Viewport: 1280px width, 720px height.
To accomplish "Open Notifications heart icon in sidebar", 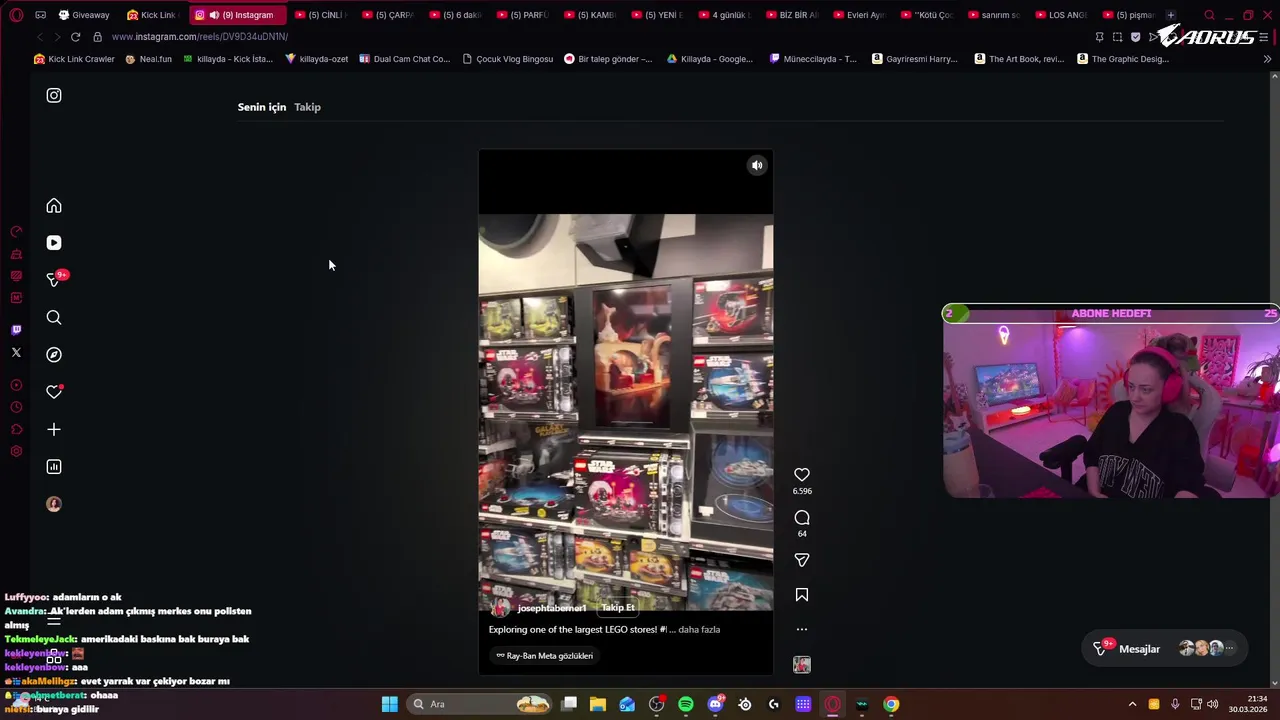I will pyautogui.click(x=54, y=392).
